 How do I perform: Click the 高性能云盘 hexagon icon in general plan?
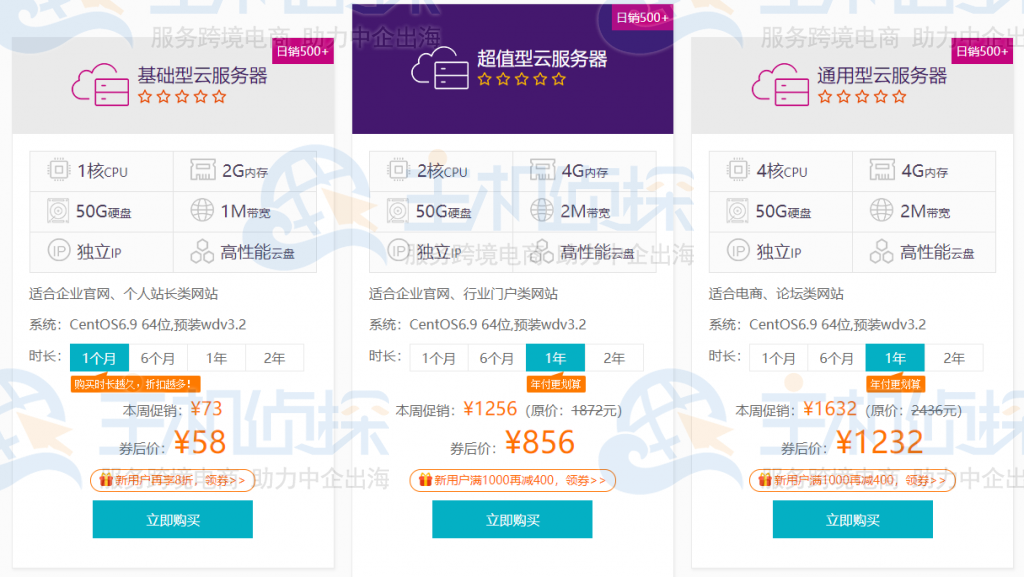pos(882,251)
